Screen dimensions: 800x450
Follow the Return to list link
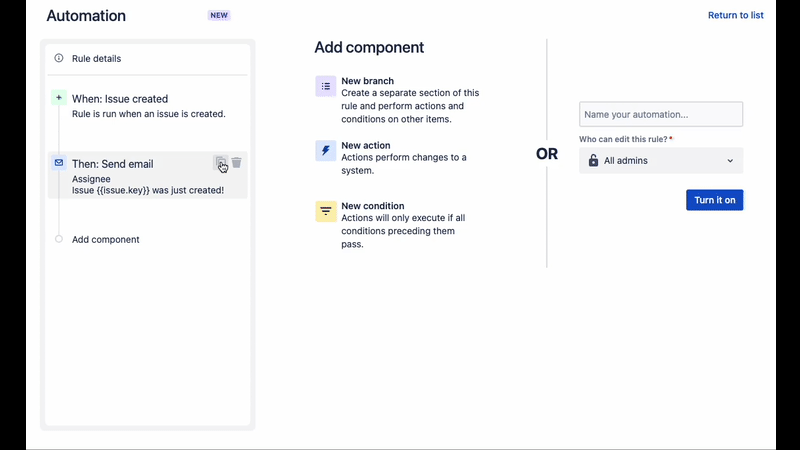point(735,15)
